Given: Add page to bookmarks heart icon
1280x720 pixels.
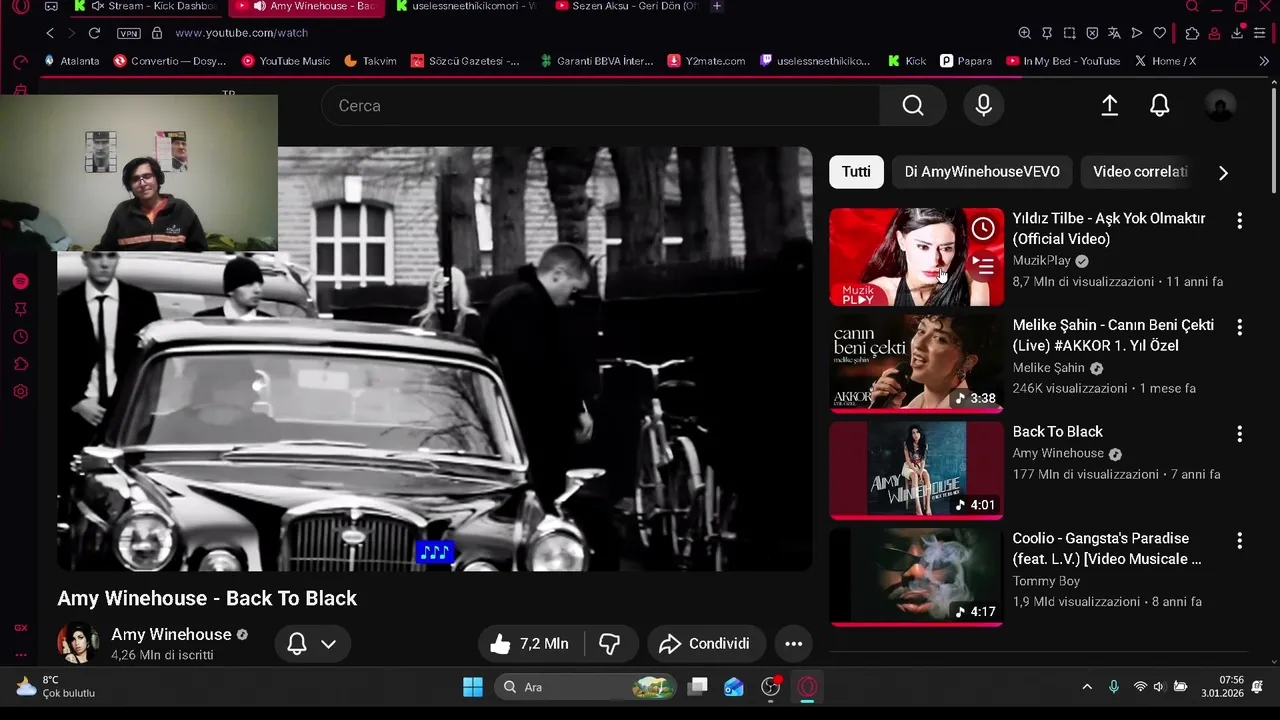Looking at the screenshot, I should tap(1160, 33).
